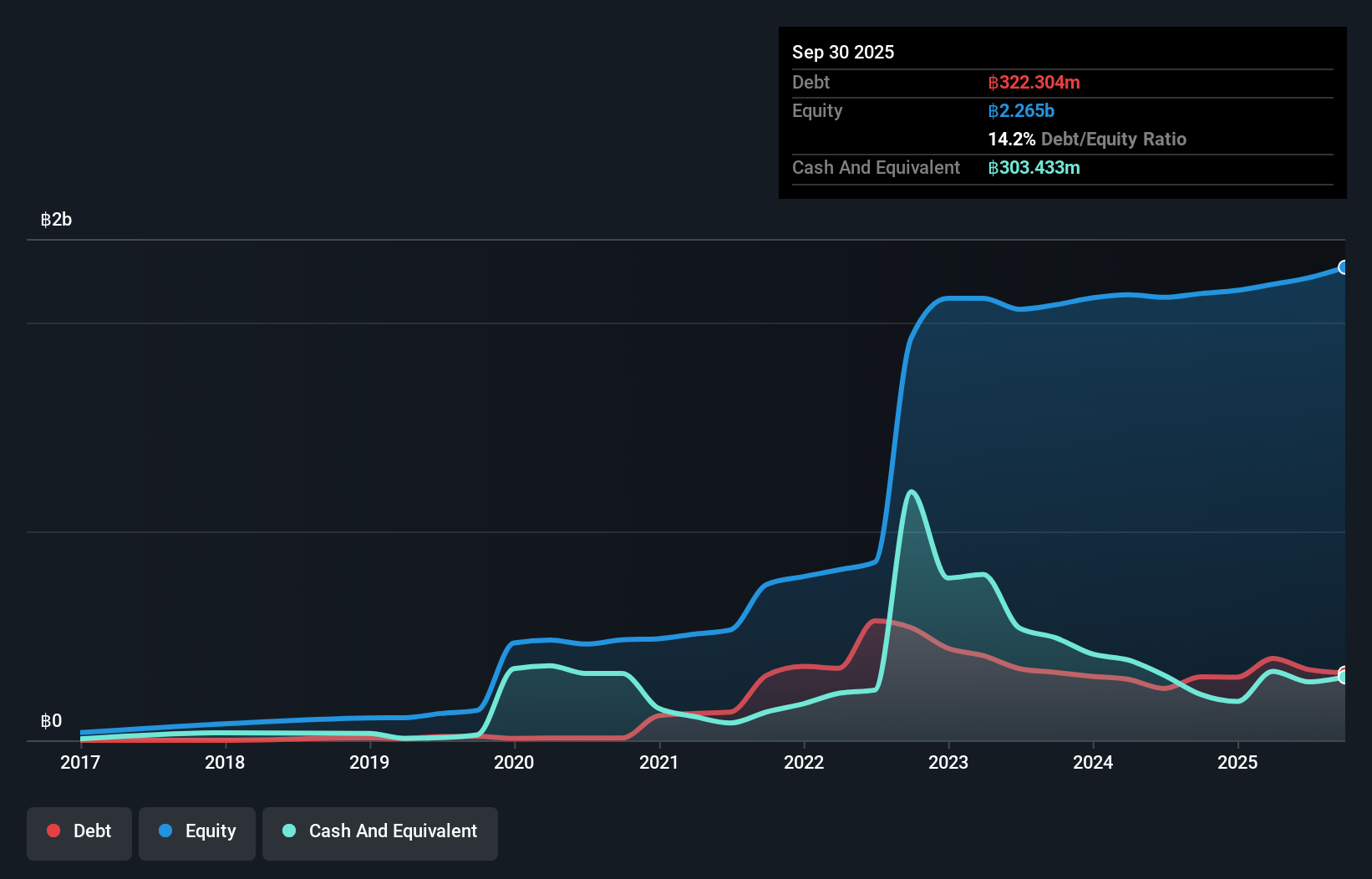Select the Cash endpoint marker on the chart

click(1343, 675)
